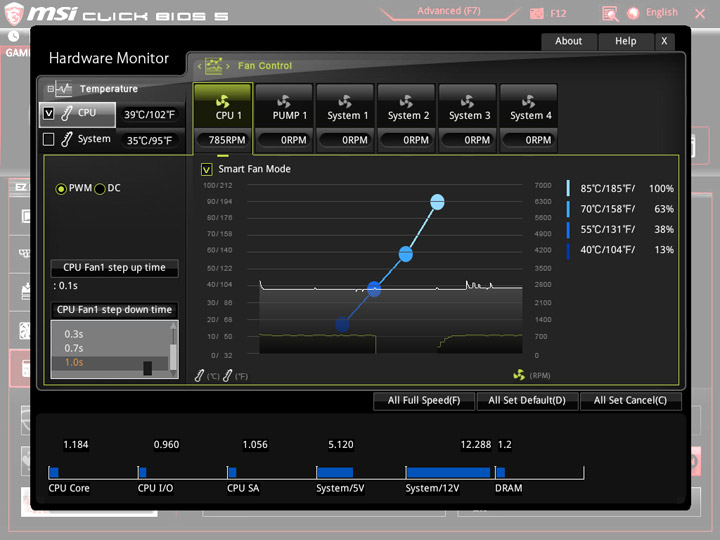The image size is (720, 540).
Task: Close Hardware Monitor with the X button
Action: pos(664,41)
